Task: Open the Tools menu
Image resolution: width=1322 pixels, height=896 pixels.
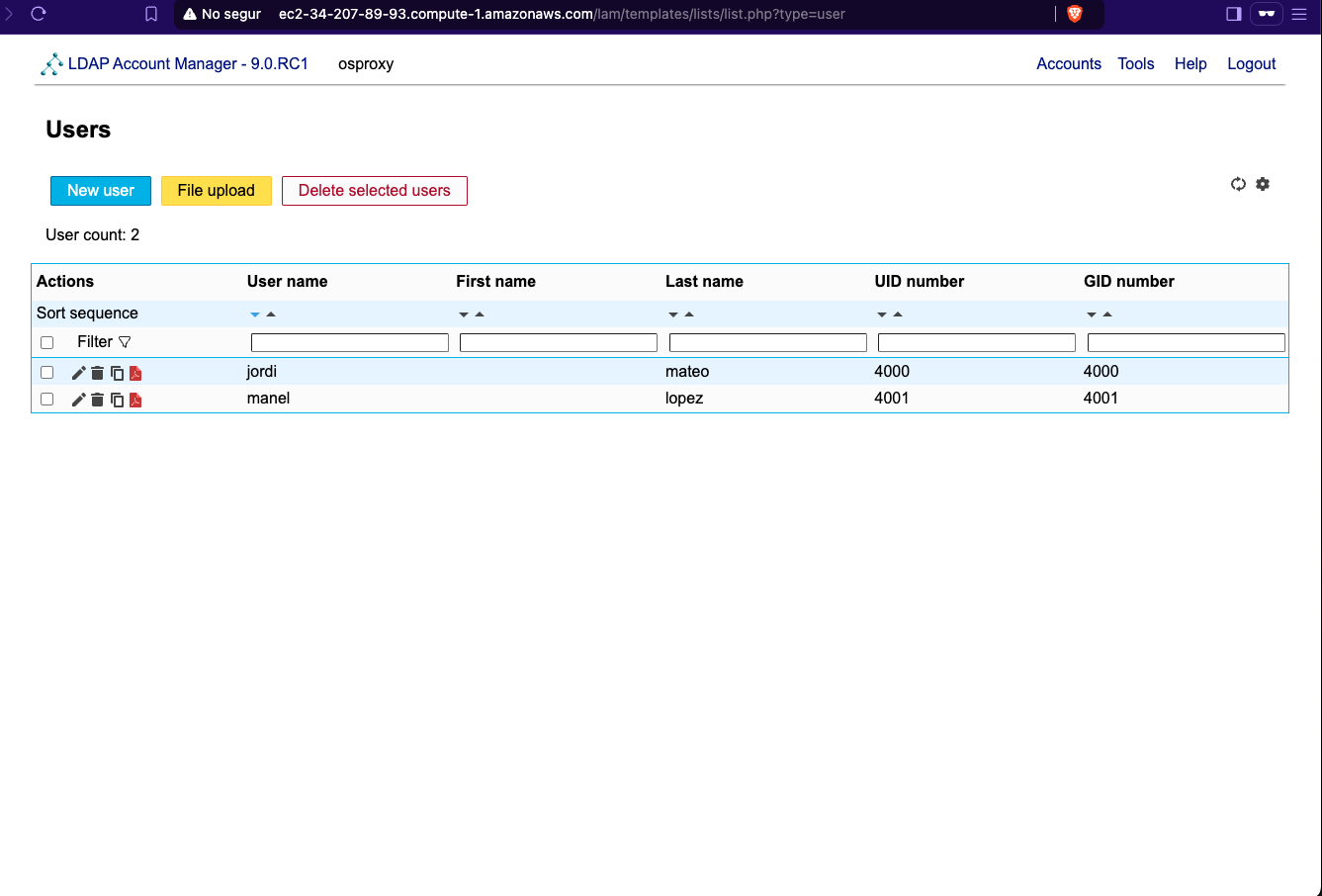Action: [x=1135, y=63]
